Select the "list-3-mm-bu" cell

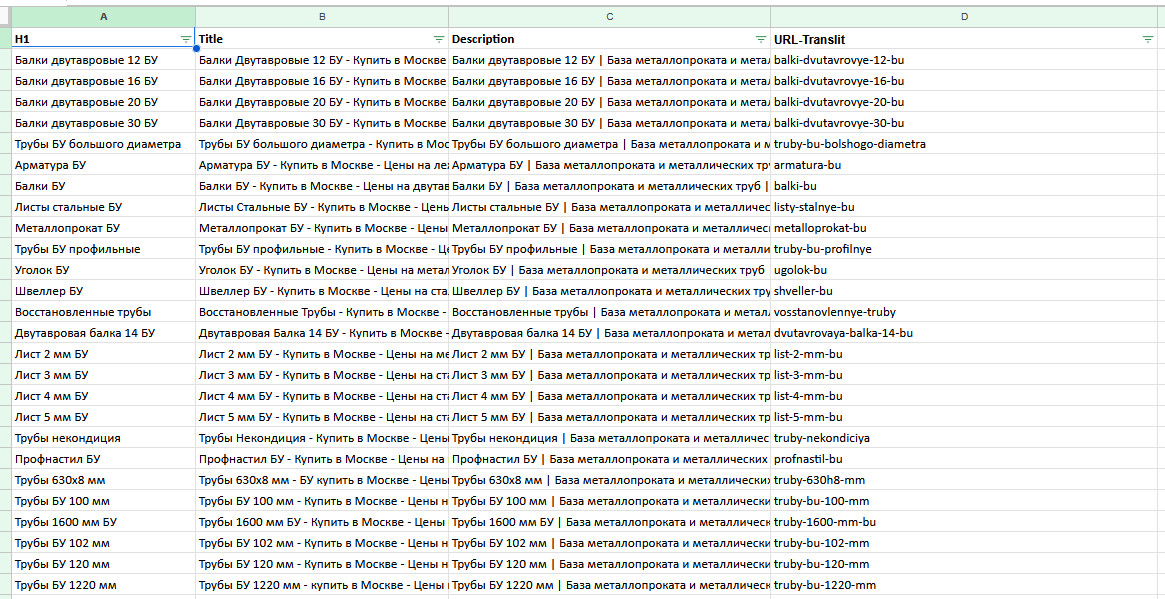tap(808, 375)
